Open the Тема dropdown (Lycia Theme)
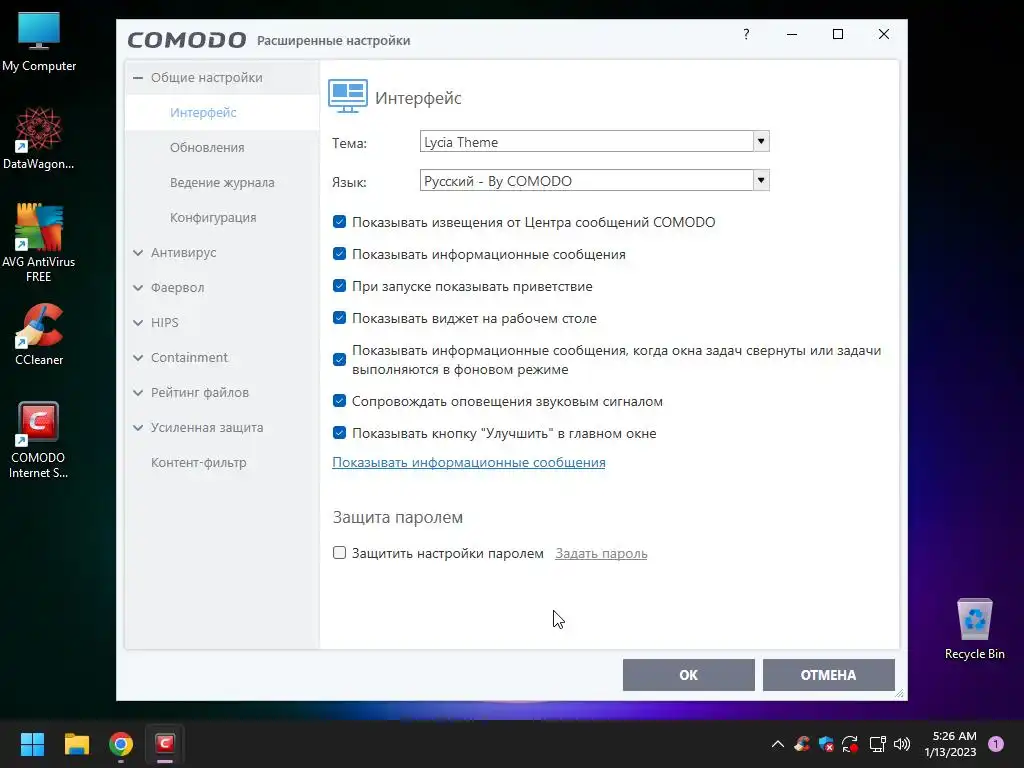The width and height of the screenshot is (1024, 768). click(594, 142)
